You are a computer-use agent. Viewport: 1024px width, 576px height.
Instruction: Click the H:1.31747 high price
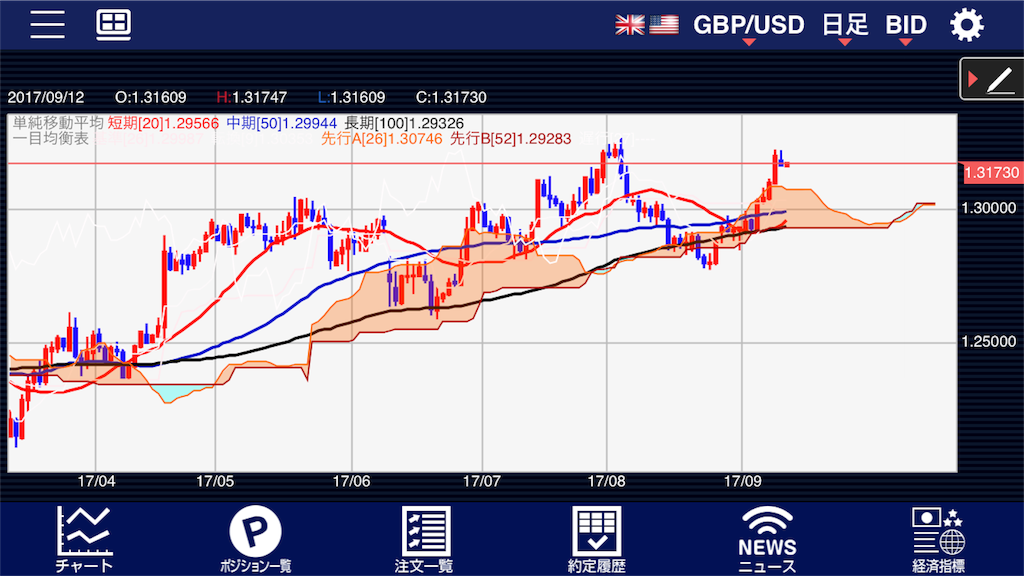click(251, 97)
